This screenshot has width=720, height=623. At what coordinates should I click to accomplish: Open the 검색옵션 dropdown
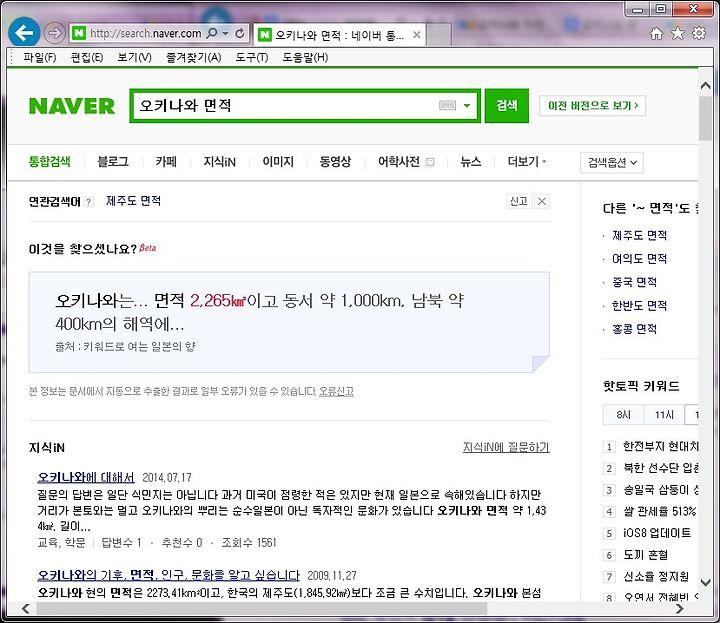612,163
